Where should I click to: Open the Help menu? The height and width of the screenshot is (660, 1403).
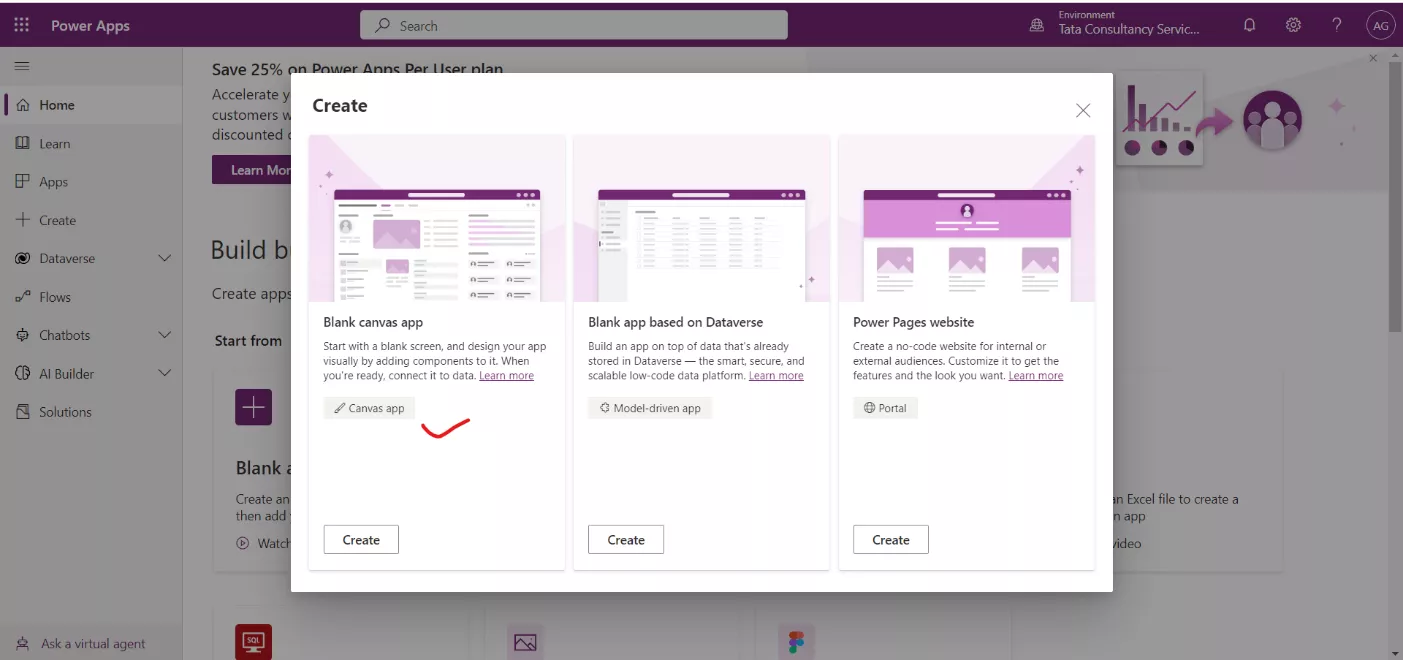(x=1337, y=24)
